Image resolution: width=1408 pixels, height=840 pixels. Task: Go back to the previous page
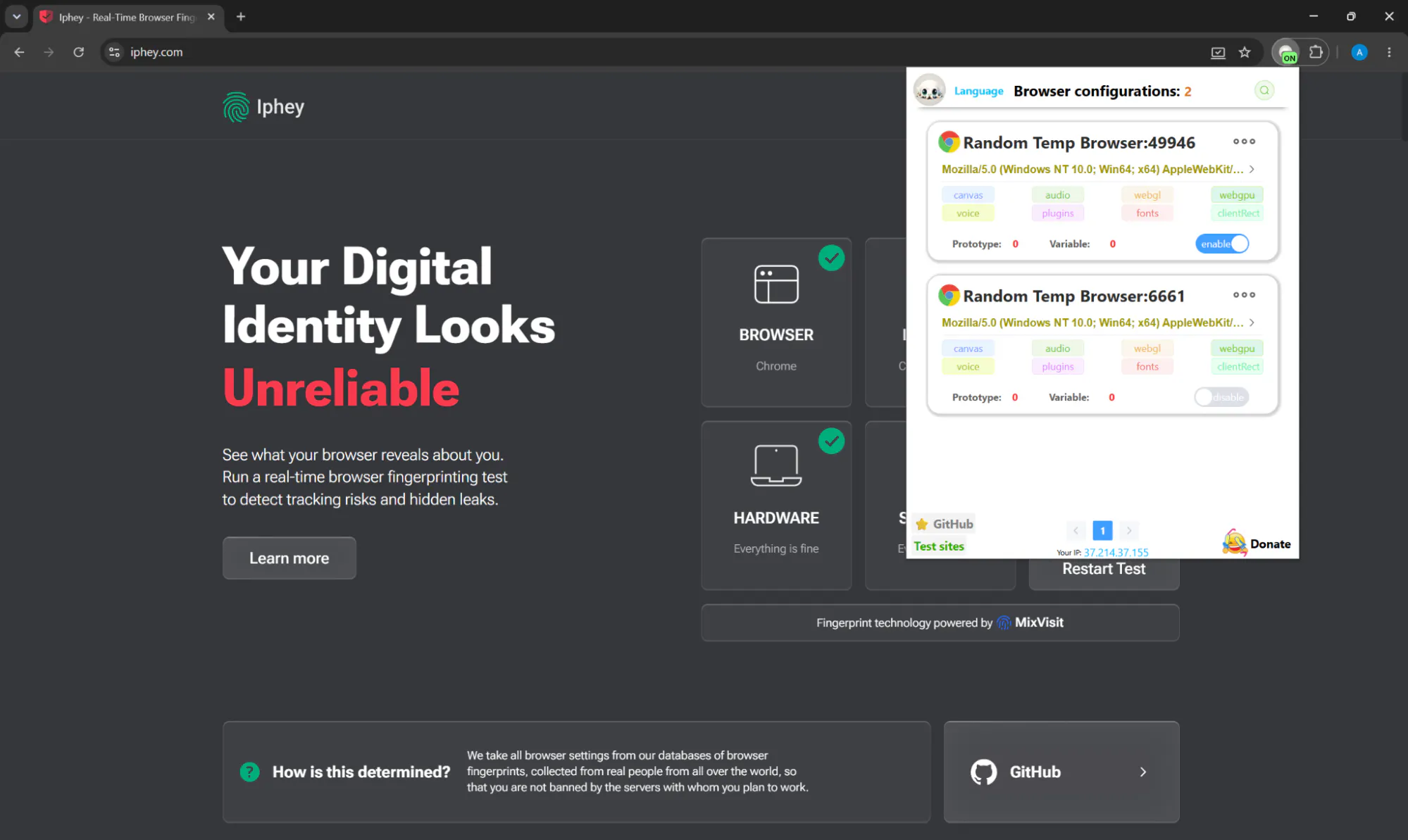pyautogui.click(x=19, y=52)
